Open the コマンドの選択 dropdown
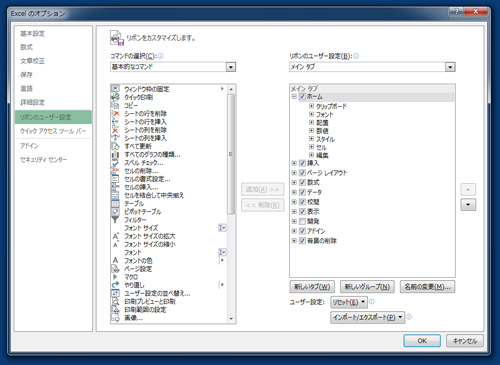500x365 pixels. click(x=231, y=67)
